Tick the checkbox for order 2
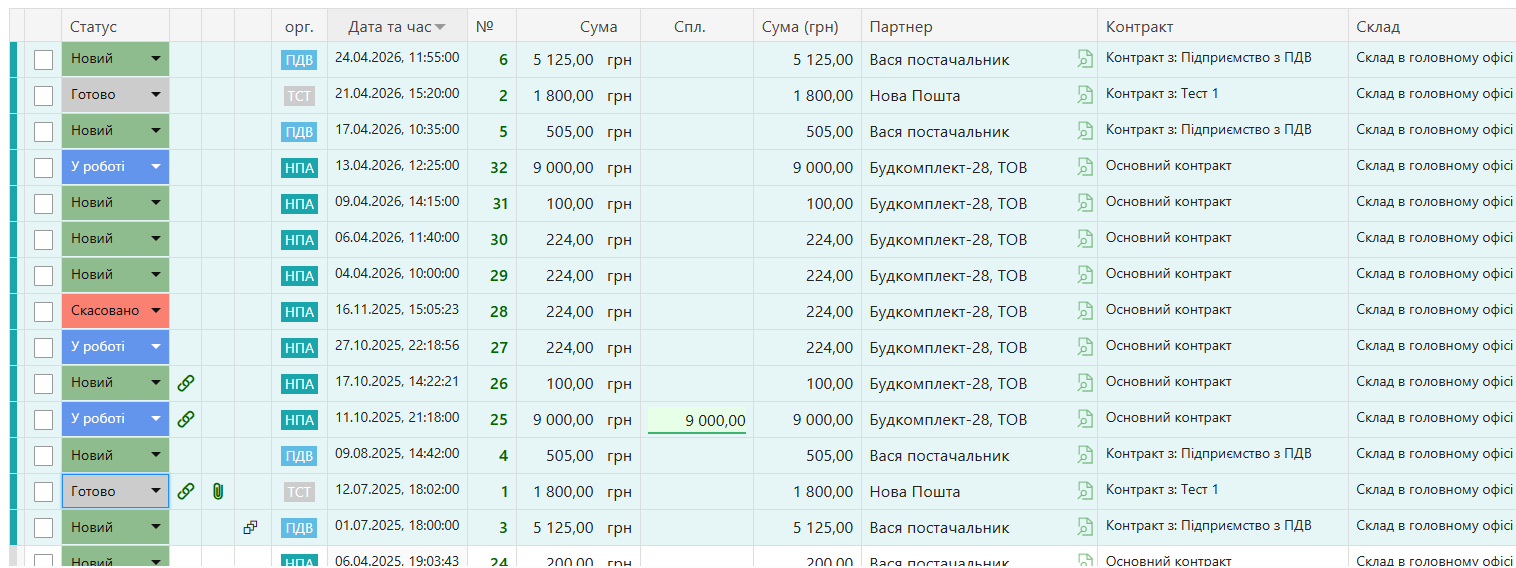 [43, 96]
